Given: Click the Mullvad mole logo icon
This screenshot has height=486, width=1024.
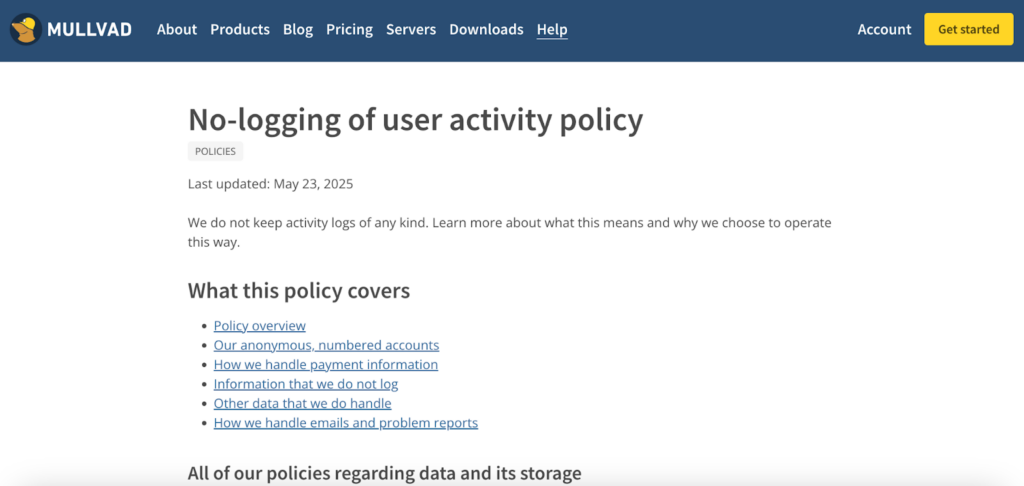Looking at the screenshot, I should tap(26, 29).
